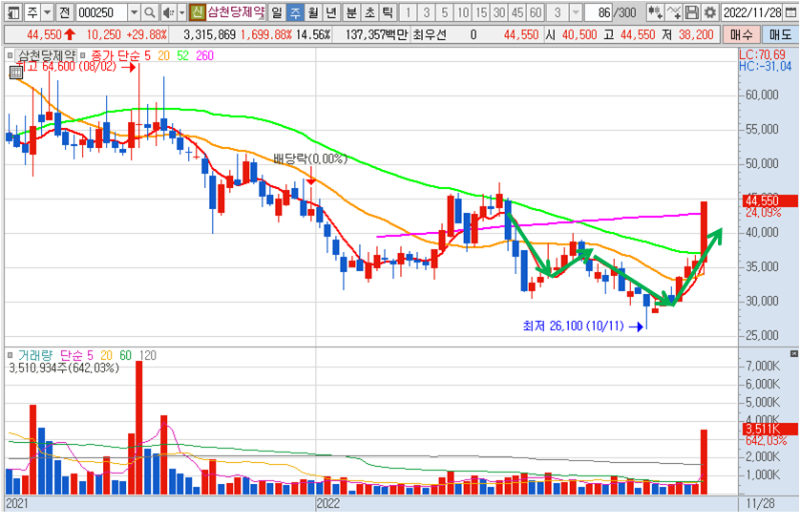
Task: Open stock search with magnifier icon
Action: pos(149,12)
